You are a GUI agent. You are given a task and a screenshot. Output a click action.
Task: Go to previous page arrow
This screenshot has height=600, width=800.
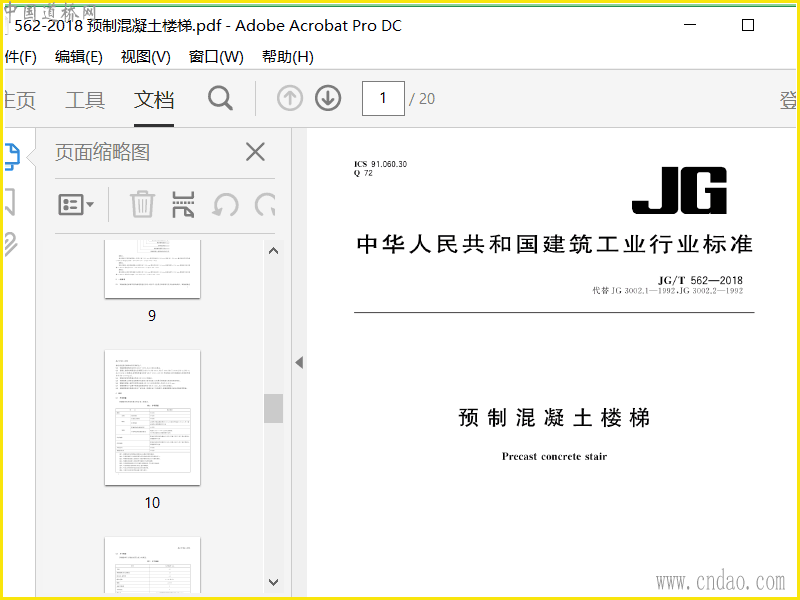click(x=290, y=98)
